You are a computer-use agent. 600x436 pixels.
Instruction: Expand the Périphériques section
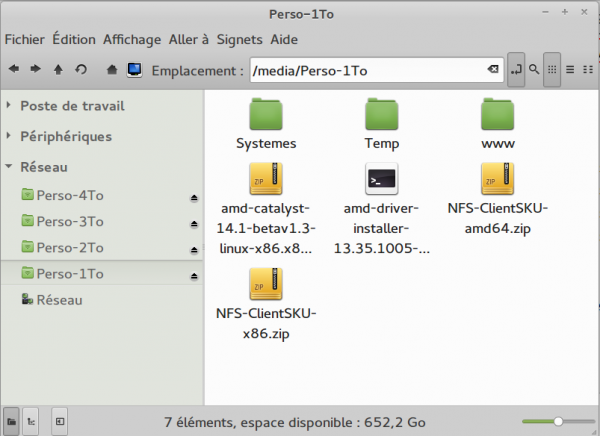click(x=10, y=137)
